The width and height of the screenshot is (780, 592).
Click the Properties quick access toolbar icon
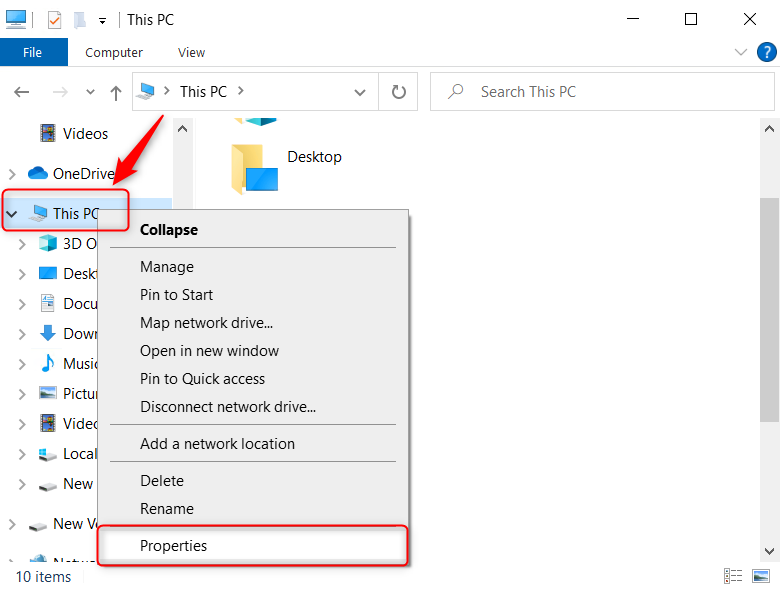point(54,20)
